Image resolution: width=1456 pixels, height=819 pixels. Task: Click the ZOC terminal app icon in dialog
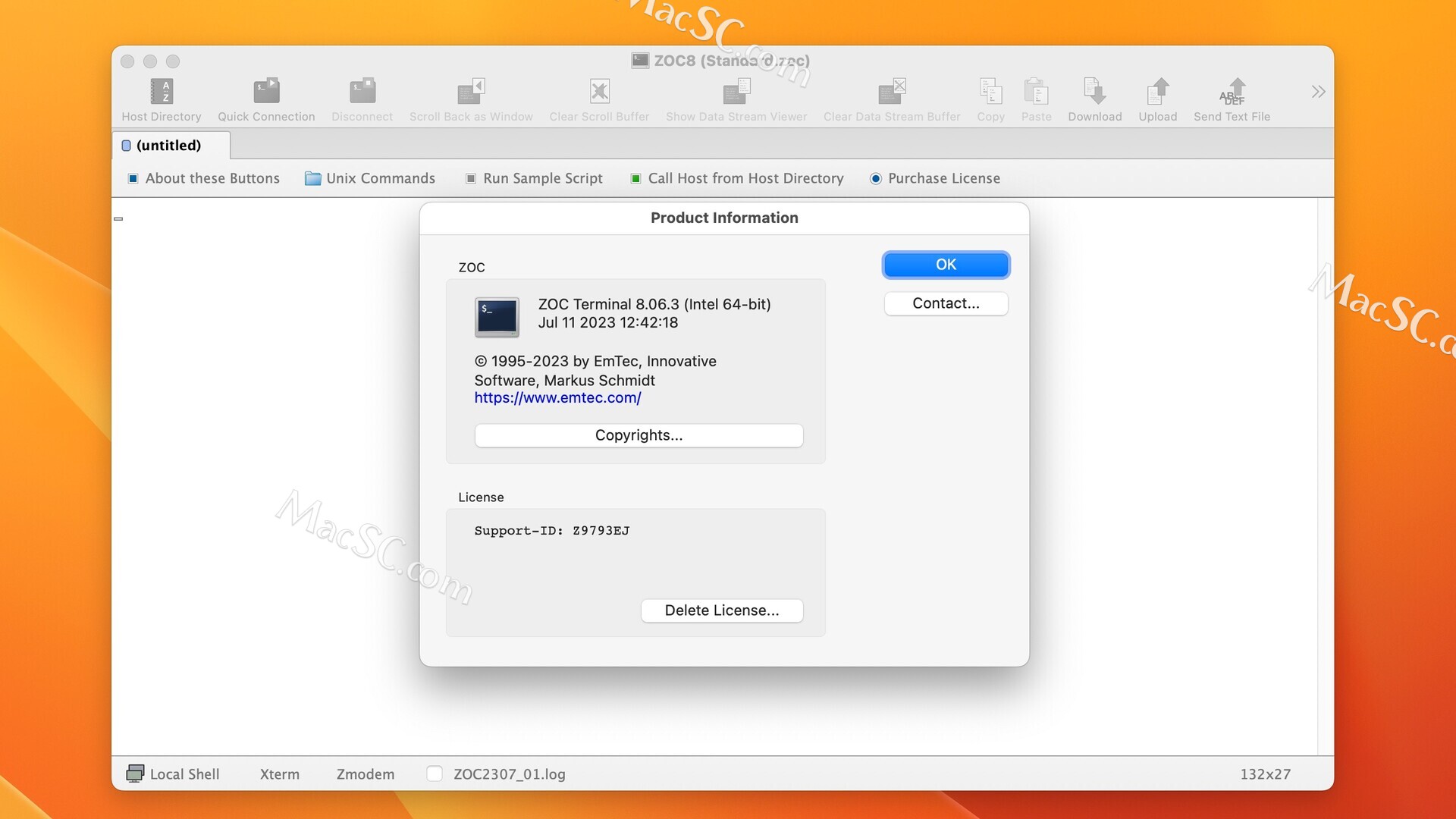tap(497, 317)
